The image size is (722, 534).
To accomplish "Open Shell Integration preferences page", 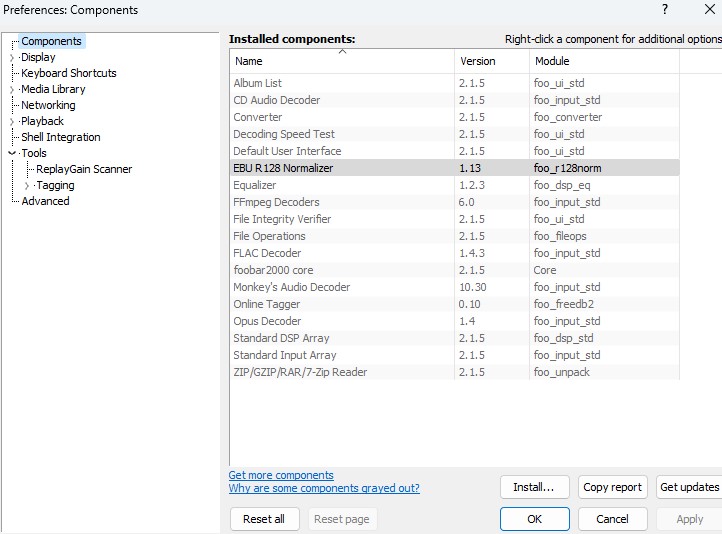I will 61,137.
